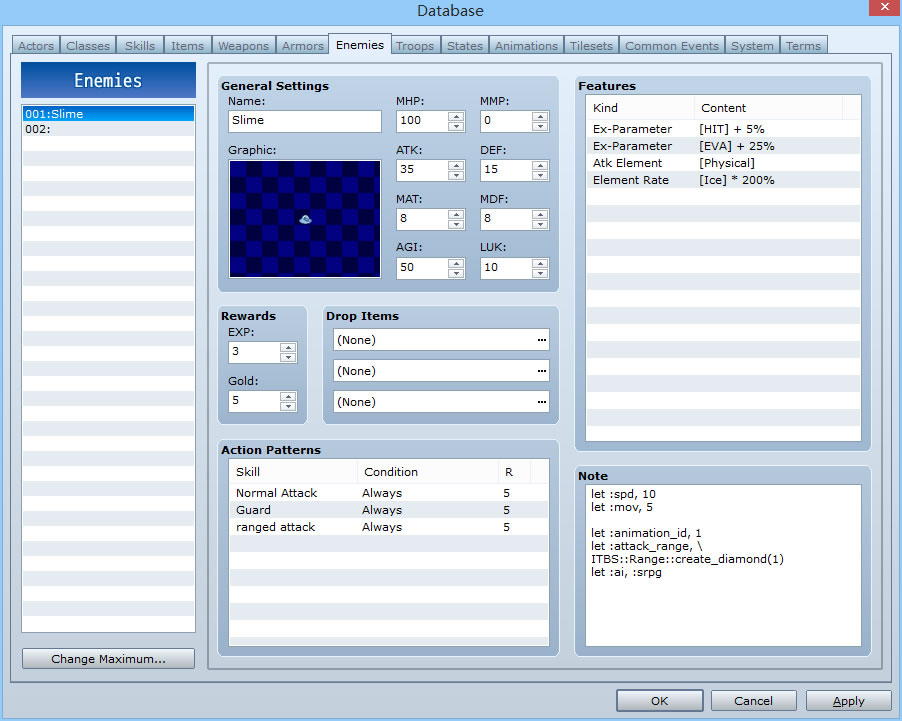Increase the EXP reward with up arrow
The width and height of the screenshot is (902, 721).
pos(288,347)
